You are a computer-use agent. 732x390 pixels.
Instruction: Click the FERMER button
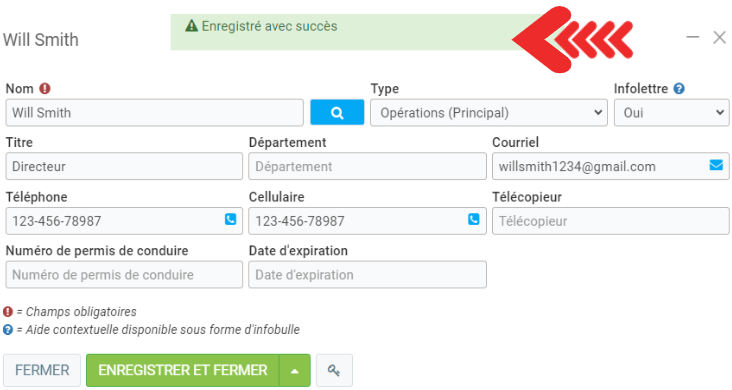(x=42, y=370)
